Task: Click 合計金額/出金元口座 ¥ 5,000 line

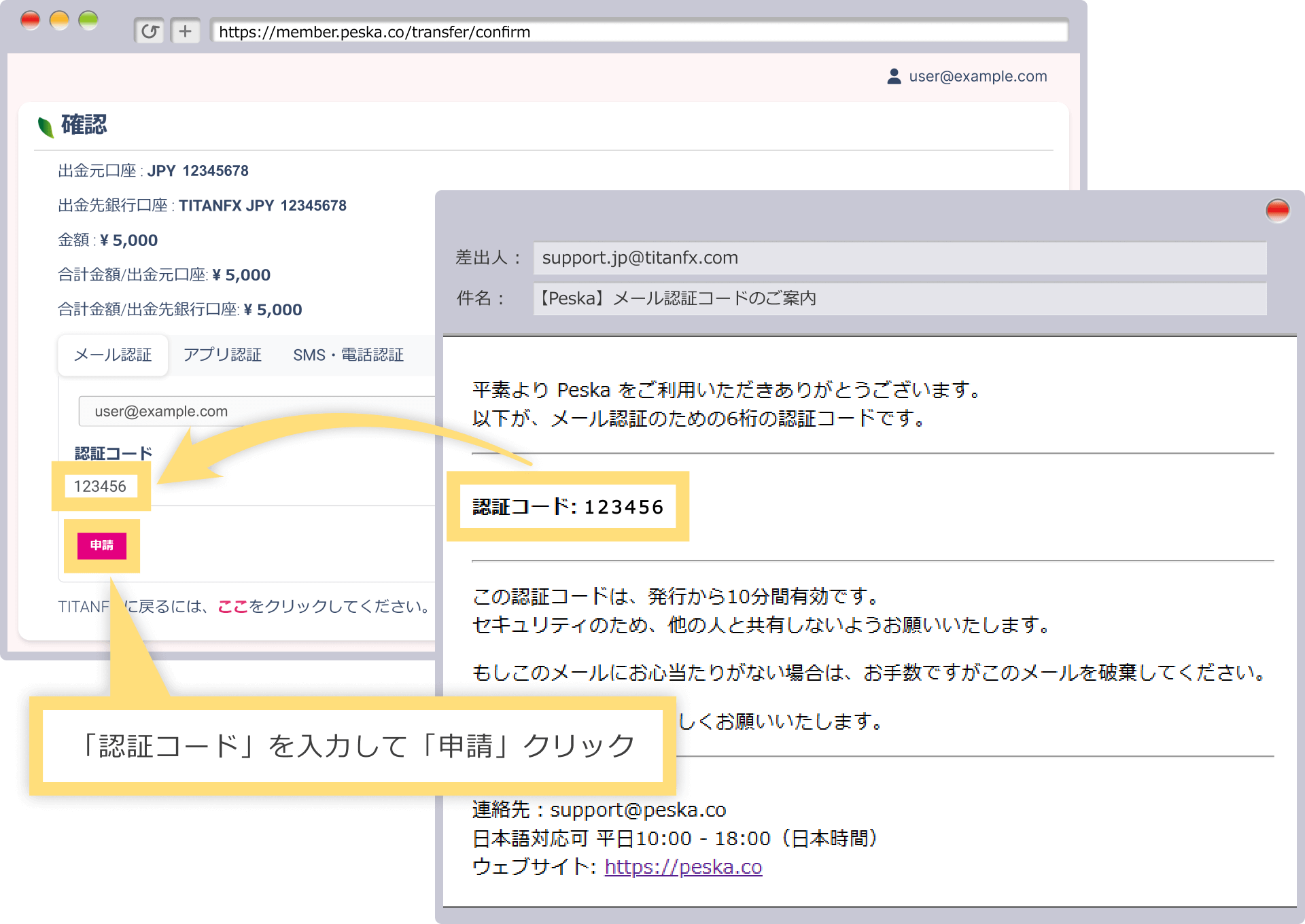Action: coord(164,274)
